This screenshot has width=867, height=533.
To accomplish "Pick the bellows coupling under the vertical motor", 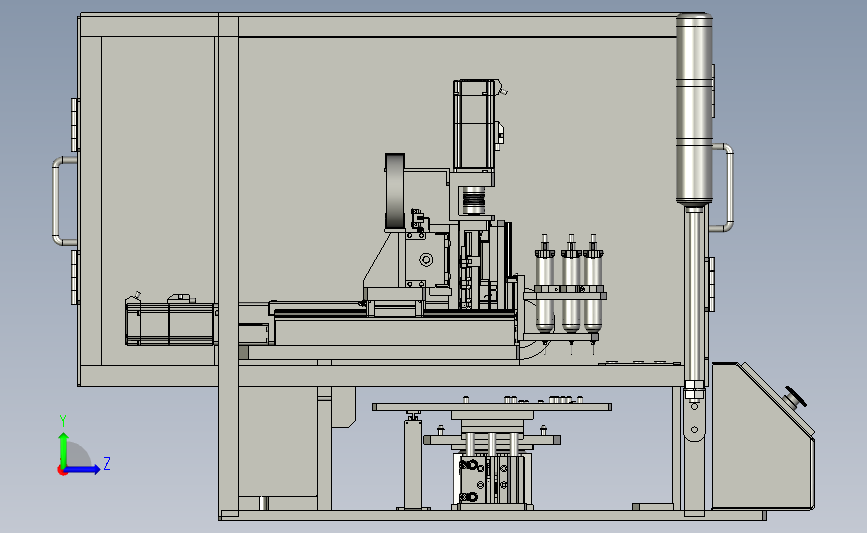I will tap(473, 200).
